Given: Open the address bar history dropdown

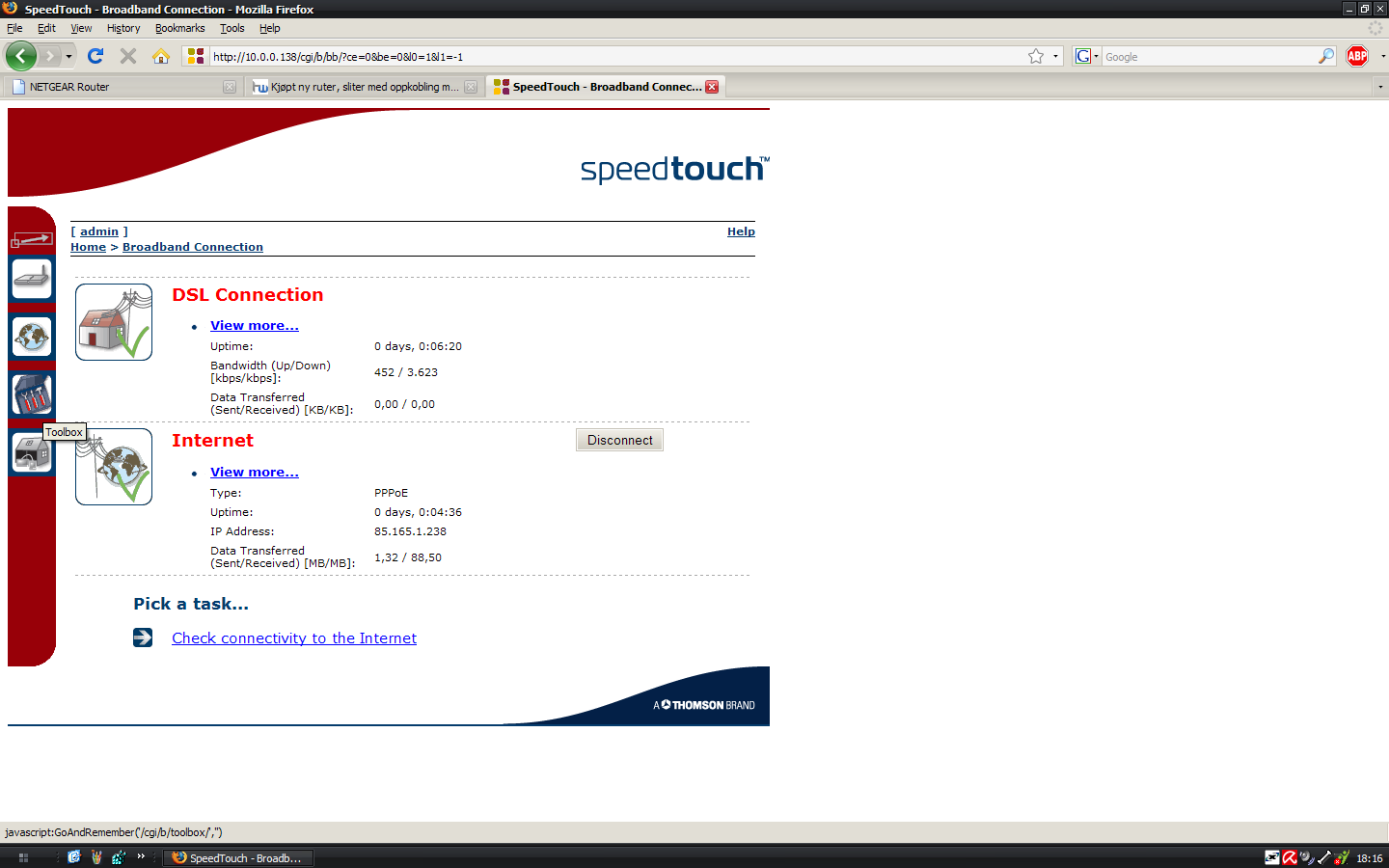Looking at the screenshot, I should pyautogui.click(x=1055, y=56).
